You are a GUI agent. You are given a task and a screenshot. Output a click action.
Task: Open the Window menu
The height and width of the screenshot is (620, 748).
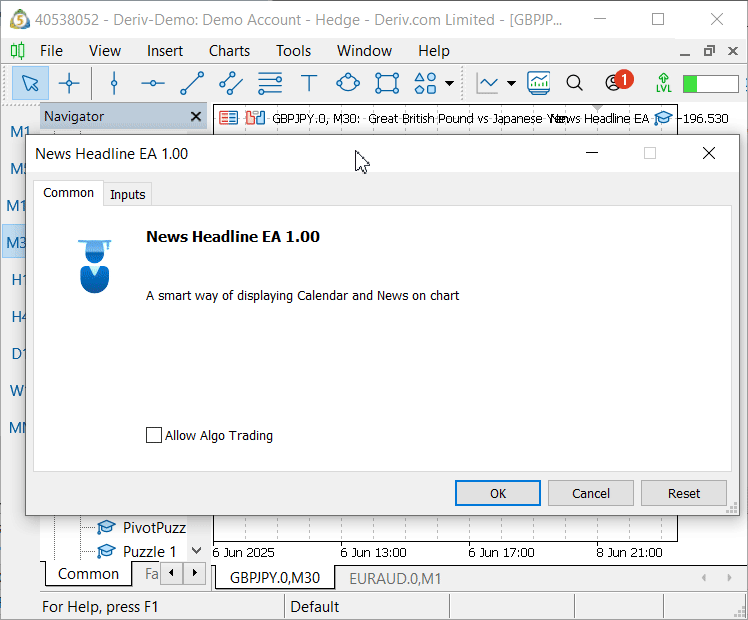click(364, 51)
